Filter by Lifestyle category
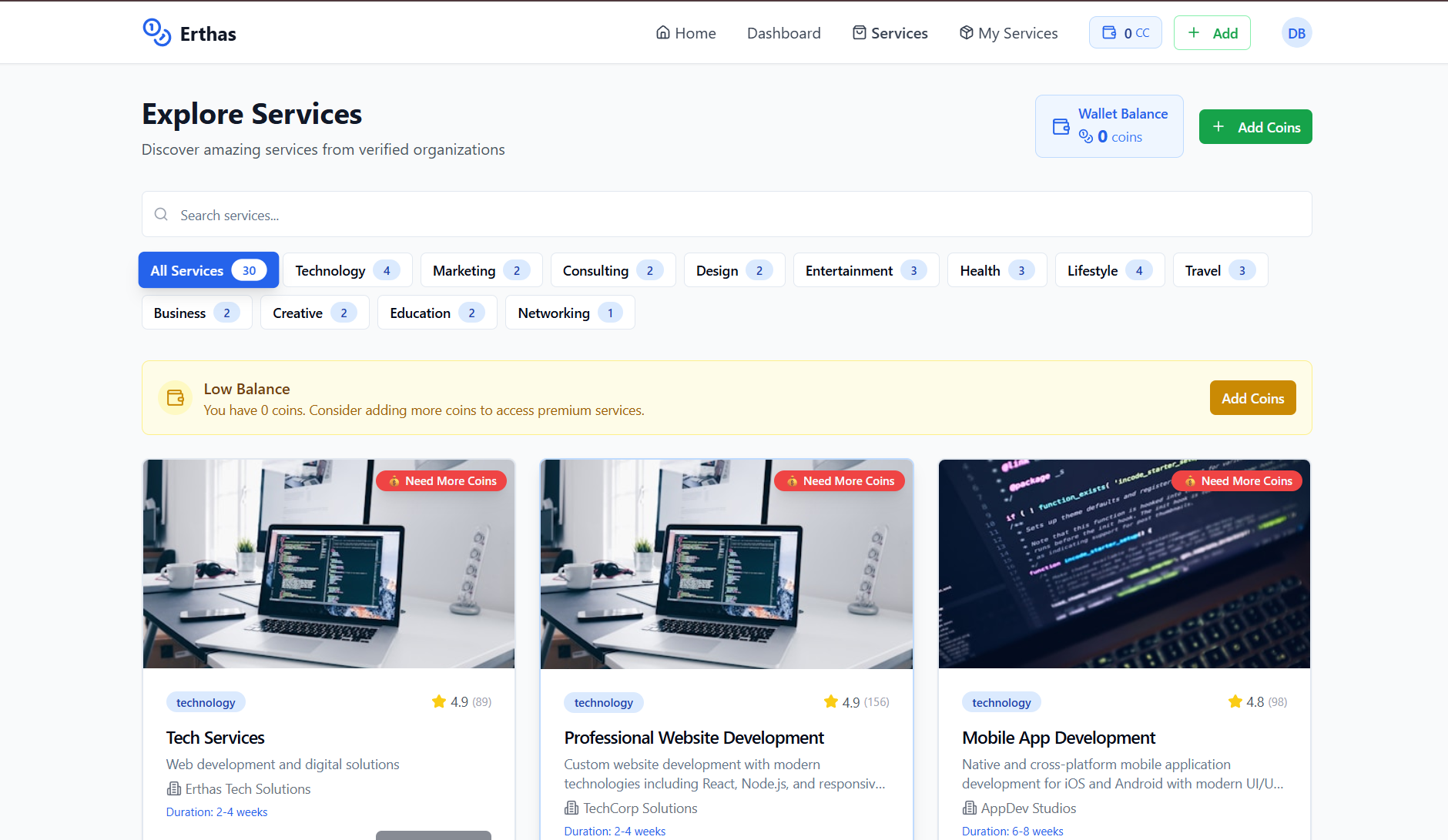This screenshot has height=840, width=1448. 1110,270
